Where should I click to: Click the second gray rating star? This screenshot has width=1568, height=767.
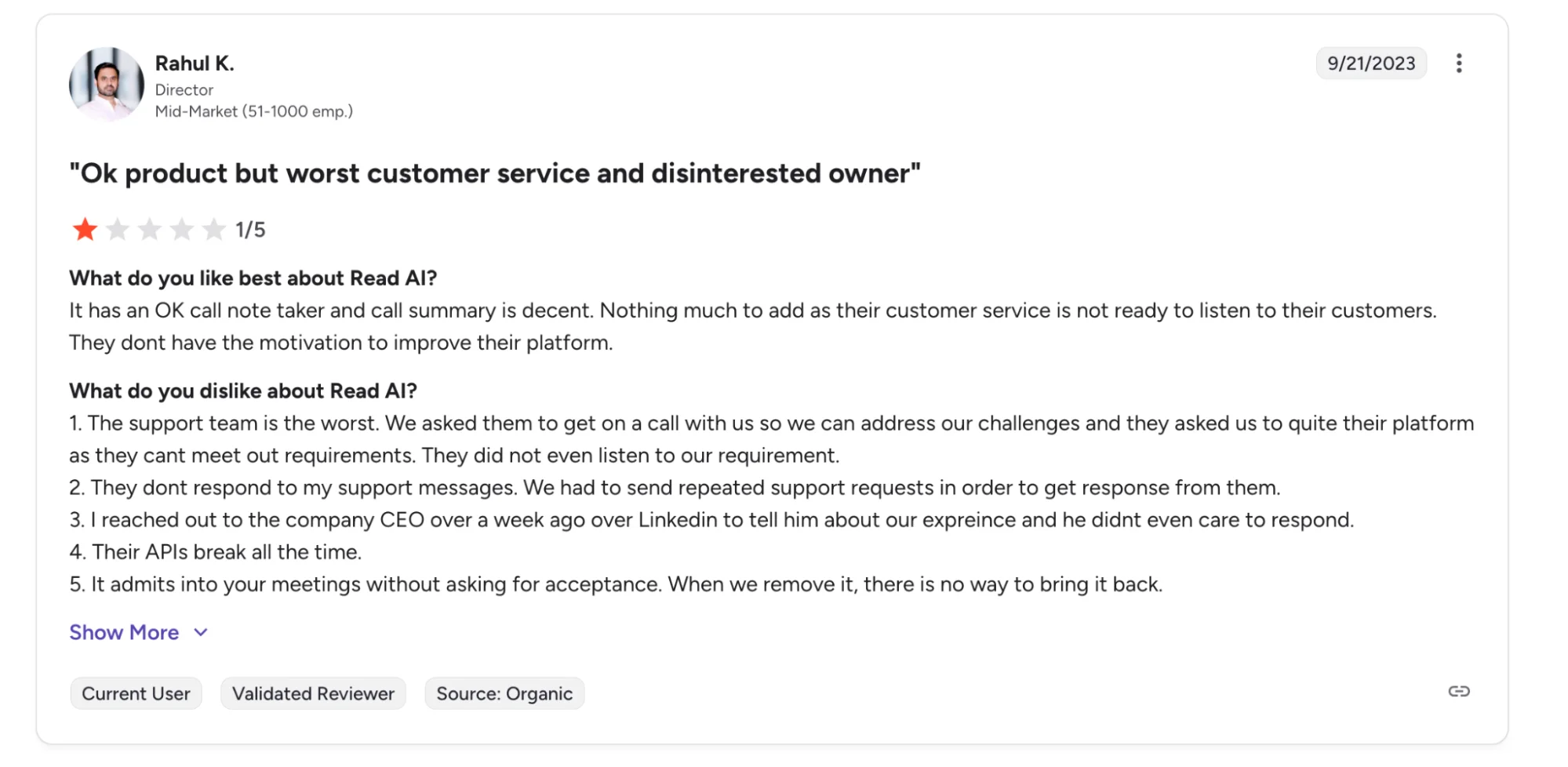pos(118,229)
